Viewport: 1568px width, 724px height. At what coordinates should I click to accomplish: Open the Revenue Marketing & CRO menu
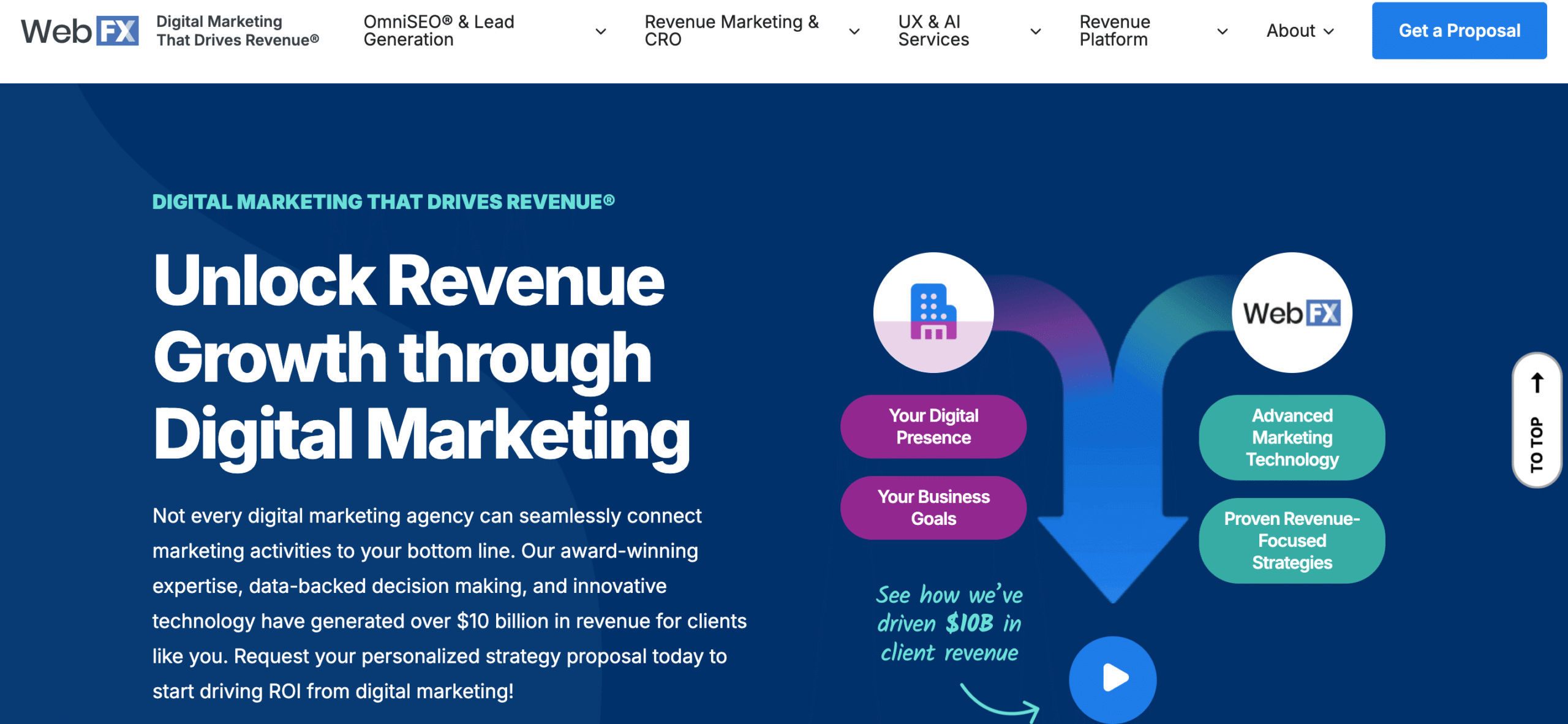click(x=731, y=31)
